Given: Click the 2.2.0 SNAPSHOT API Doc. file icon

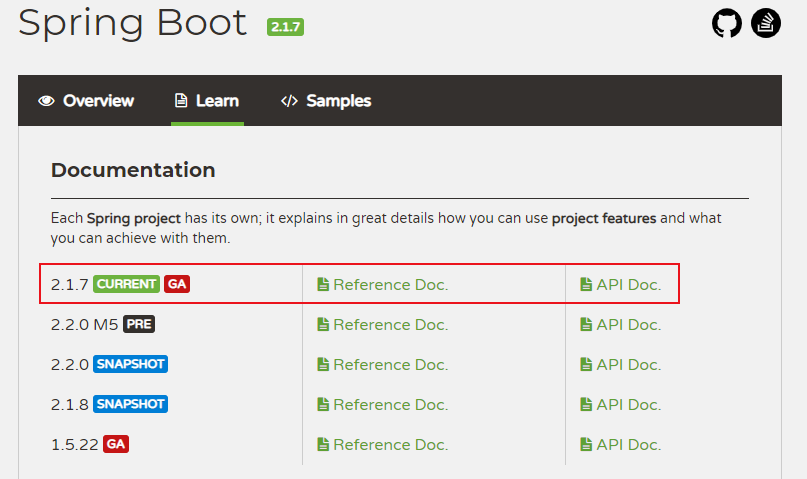Looking at the screenshot, I should click(x=586, y=365).
